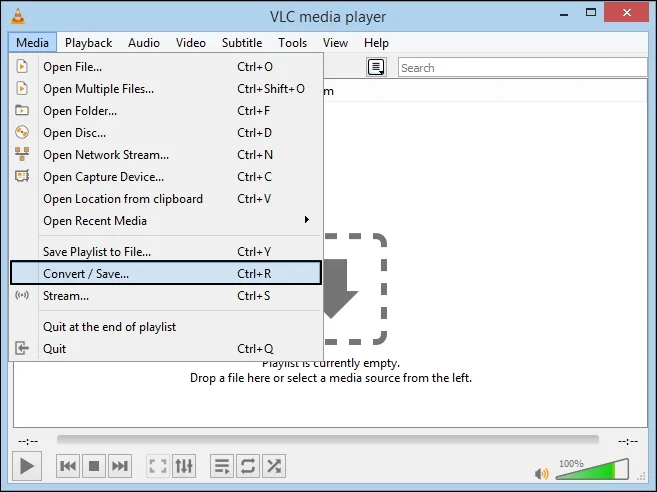The height and width of the screenshot is (492, 657).
Task: Close VLC media player window
Action: 627,13
